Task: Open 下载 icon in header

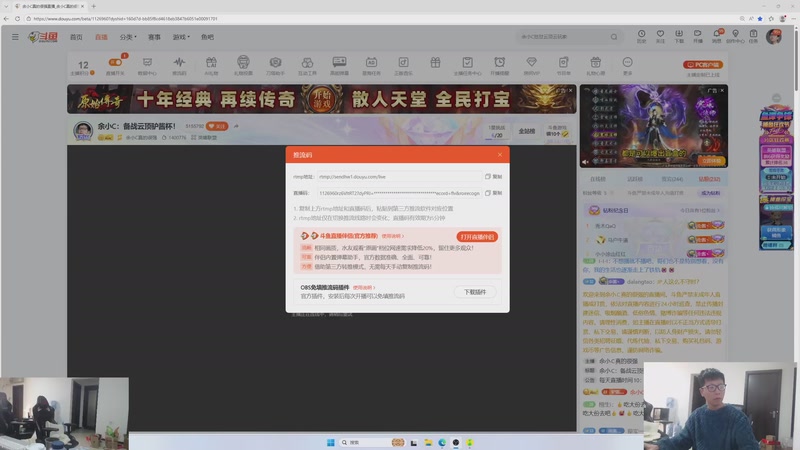Action: 679,36
